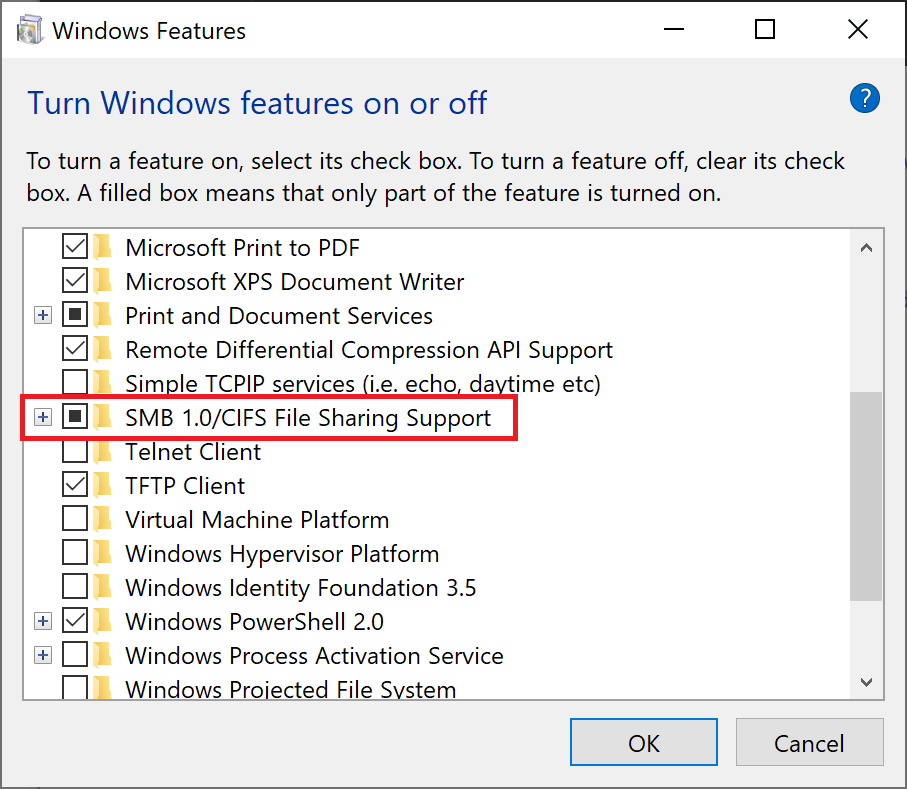
Task: Open the Help question mark icon
Action: pyautogui.click(x=864, y=98)
